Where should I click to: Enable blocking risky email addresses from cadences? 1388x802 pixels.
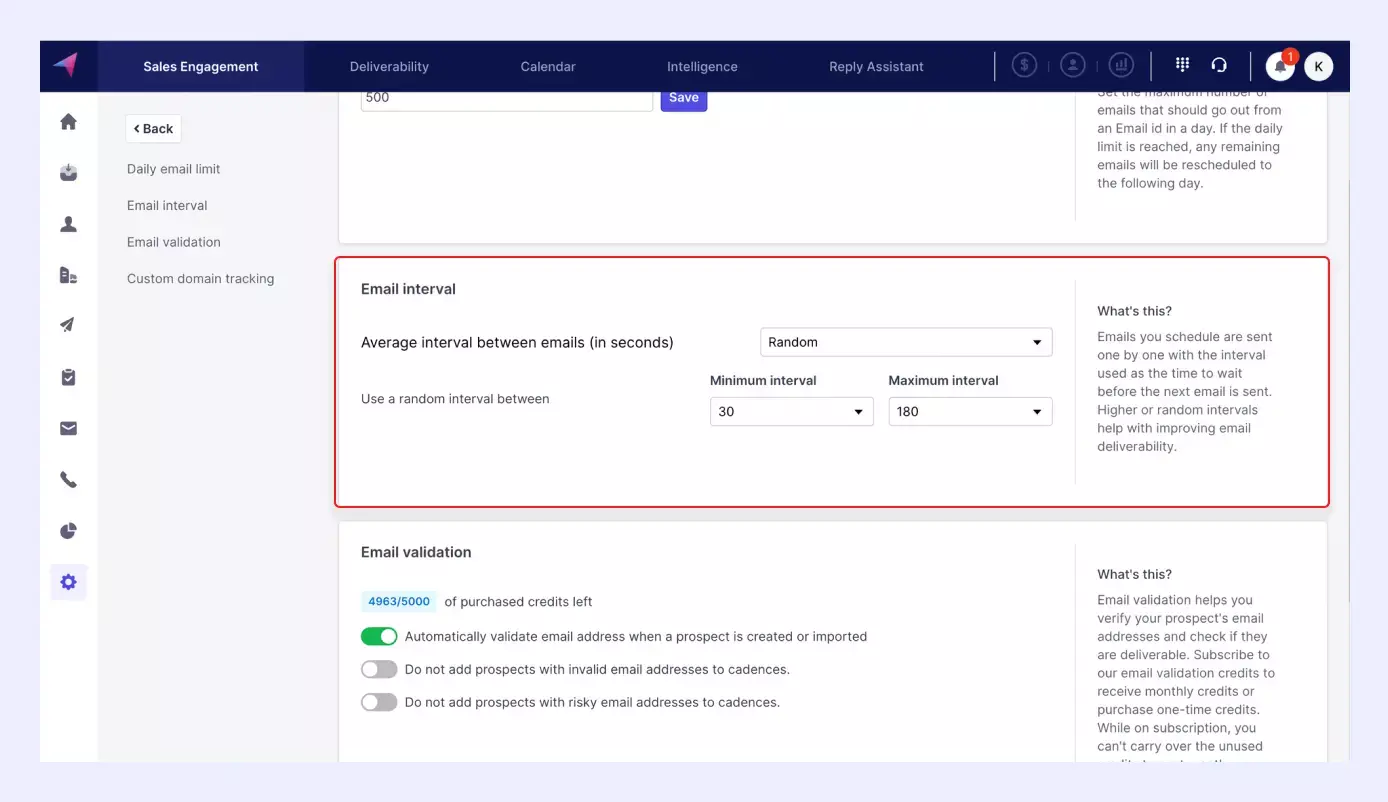pyautogui.click(x=379, y=702)
